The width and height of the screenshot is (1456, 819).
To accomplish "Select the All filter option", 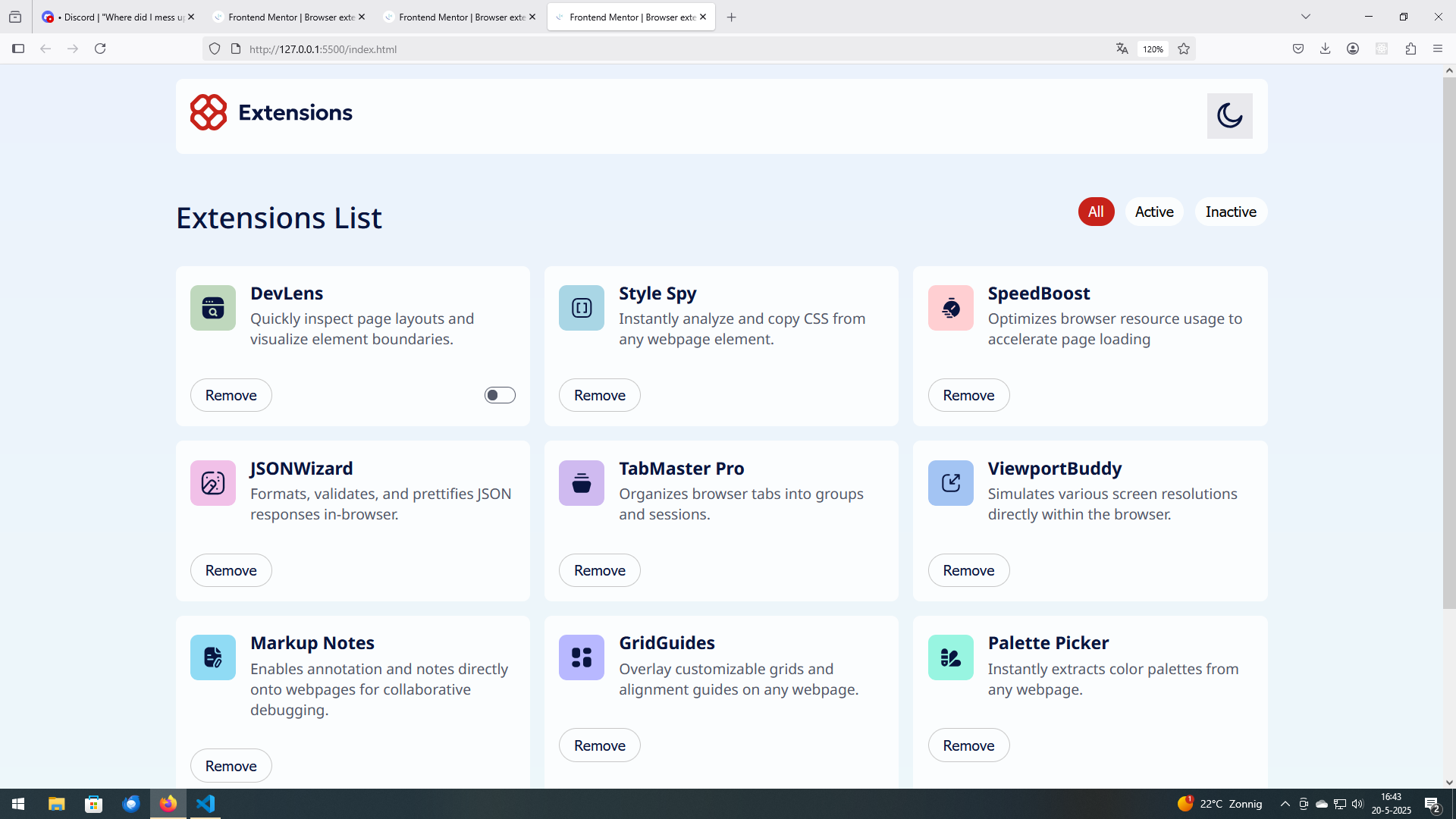I will (1096, 212).
